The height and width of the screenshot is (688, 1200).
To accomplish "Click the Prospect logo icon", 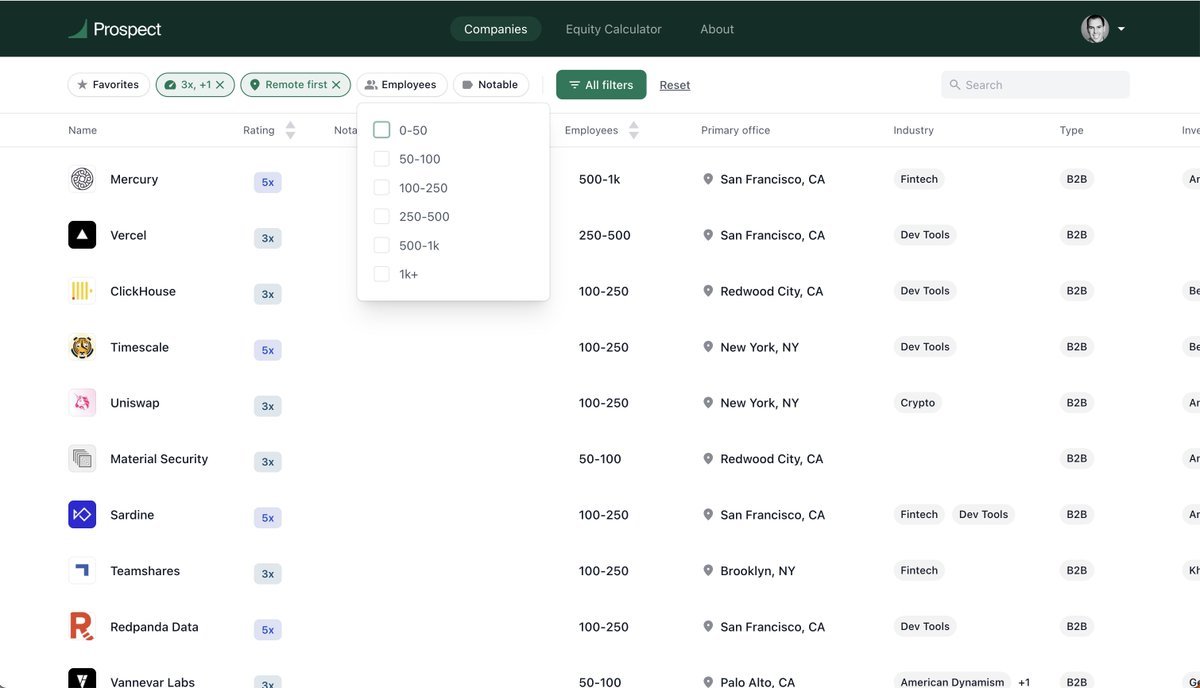I will coord(78,29).
